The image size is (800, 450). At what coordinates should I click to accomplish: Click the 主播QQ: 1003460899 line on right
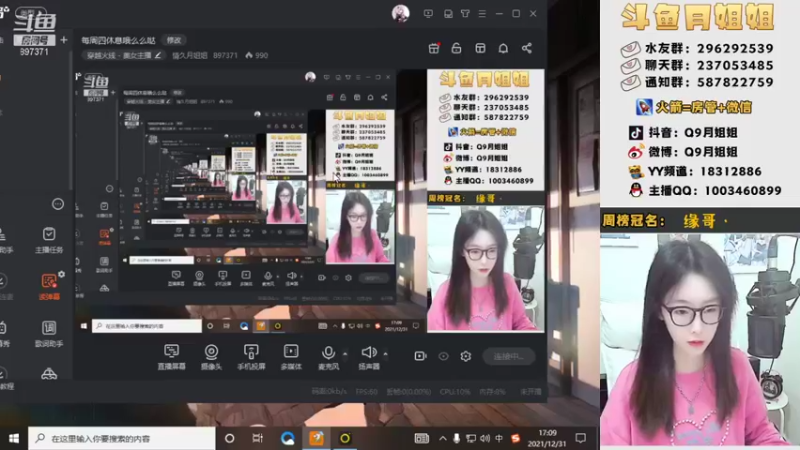pos(705,191)
